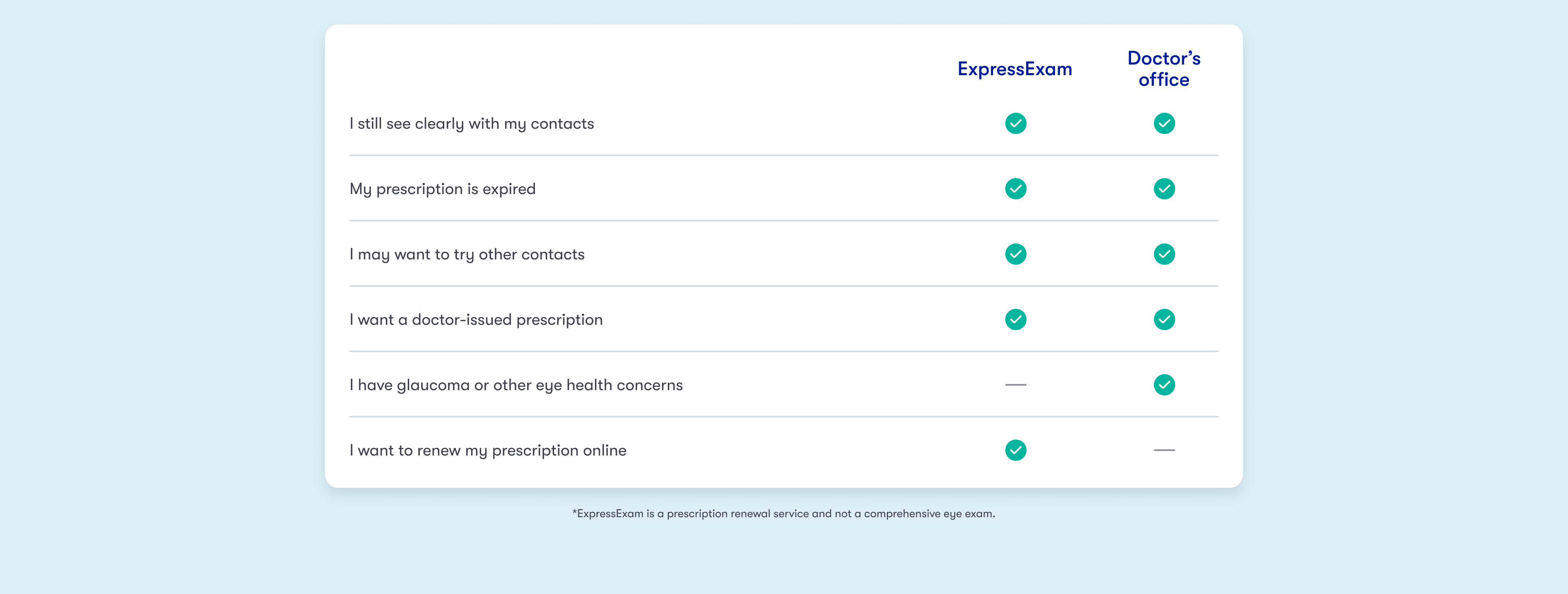Select the Doctor's office column header
This screenshot has width=1568, height=594.
(1164, 69)
